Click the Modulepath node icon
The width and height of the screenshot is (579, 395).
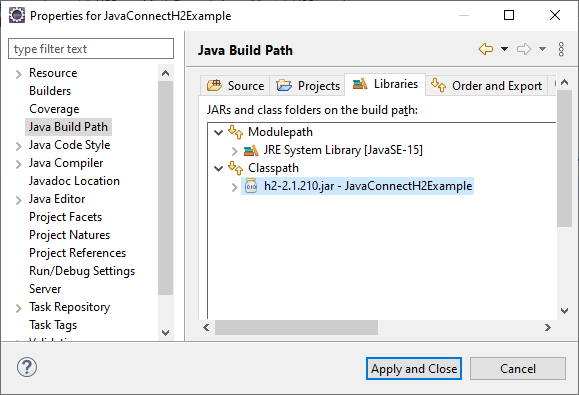pos(235,132)
